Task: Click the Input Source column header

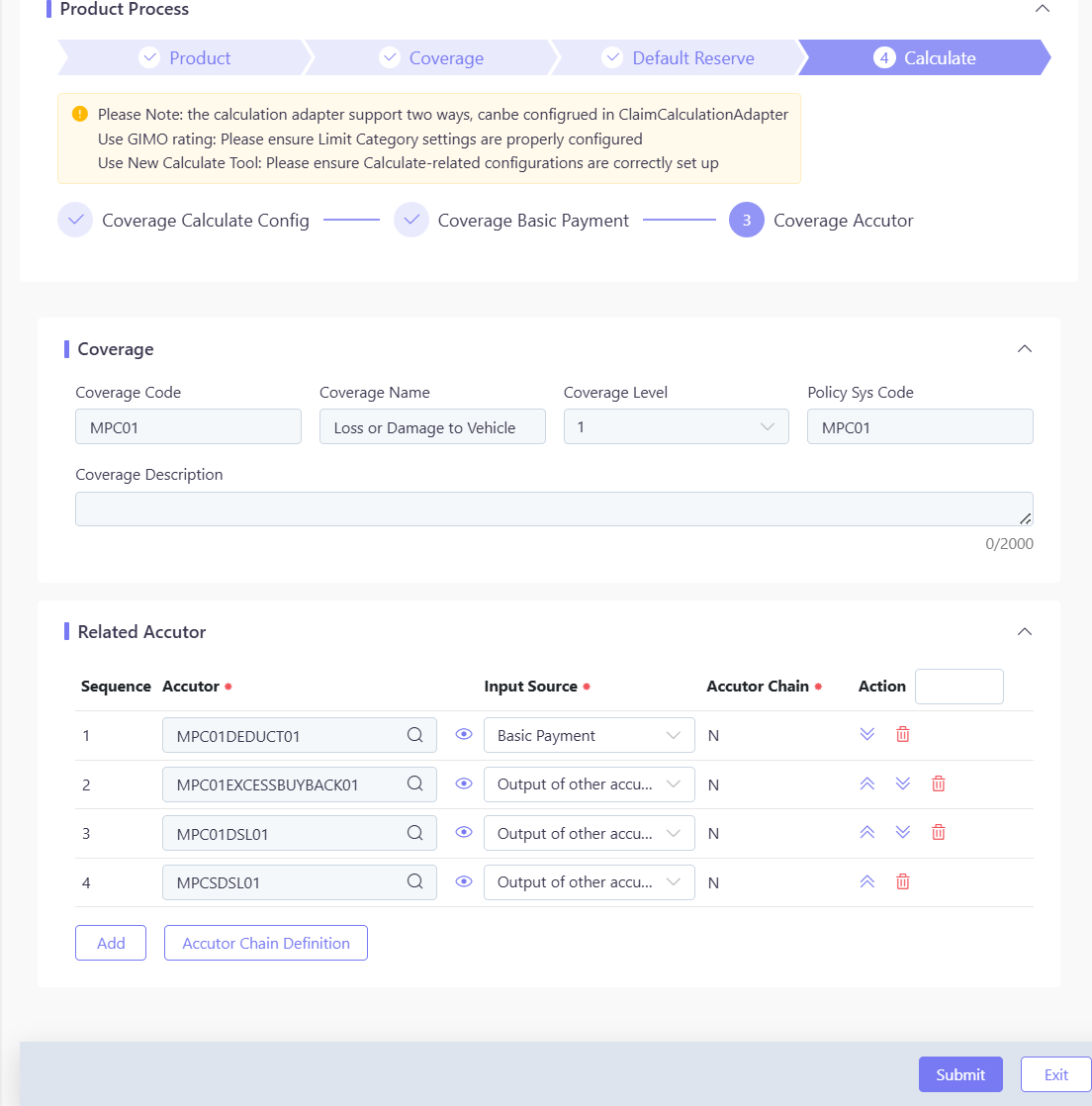Action: click(530, 687)
